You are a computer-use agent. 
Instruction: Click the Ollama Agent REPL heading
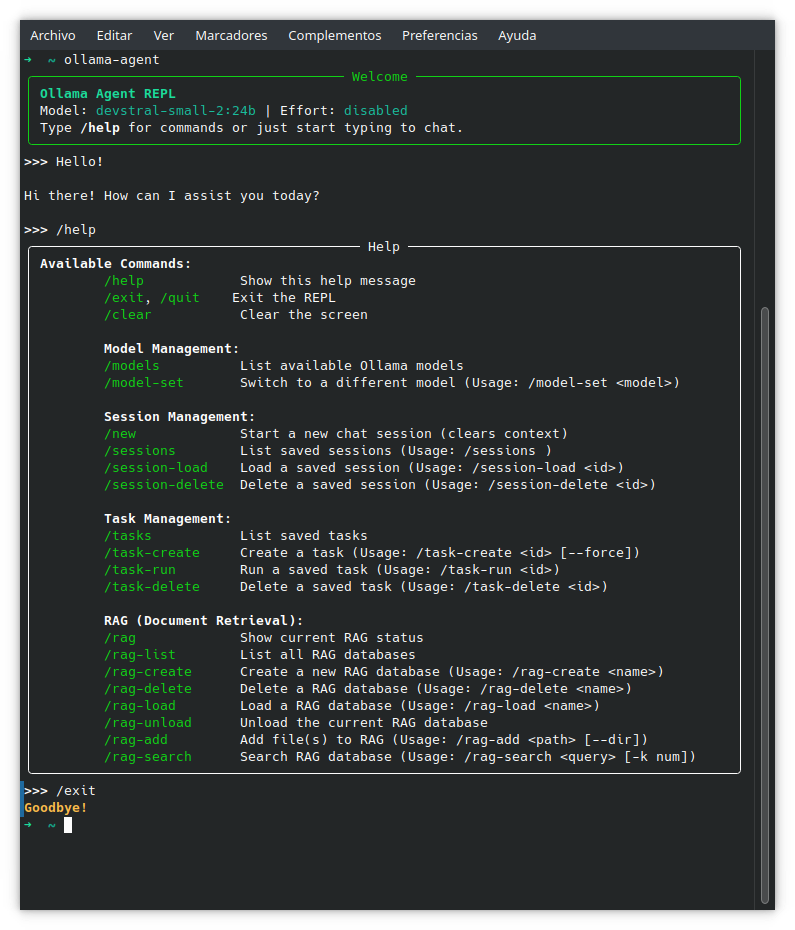tap(108, 94)
